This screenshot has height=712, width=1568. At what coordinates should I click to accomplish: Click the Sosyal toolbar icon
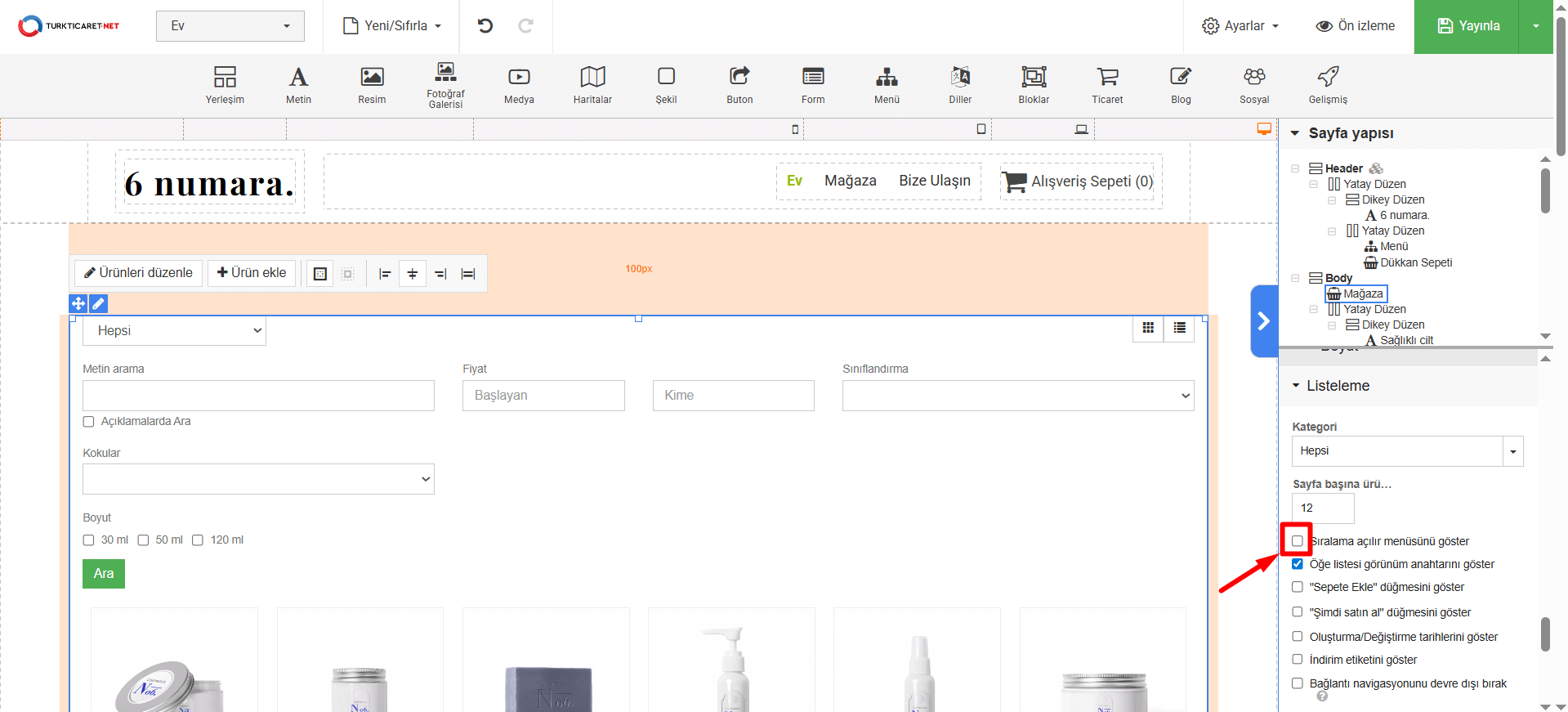pos(1254,84)
